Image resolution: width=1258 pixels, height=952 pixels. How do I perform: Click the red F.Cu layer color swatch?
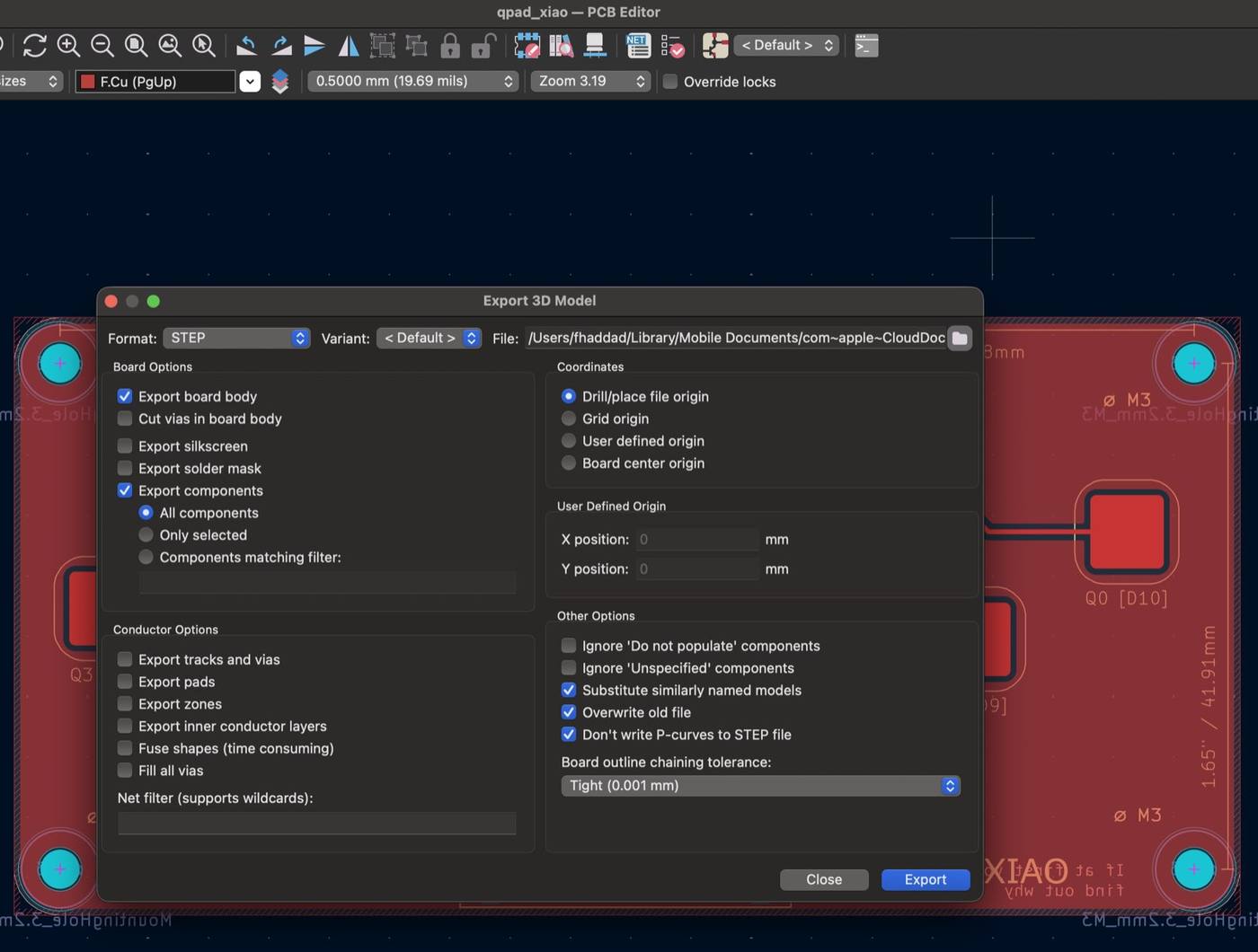click(x=88, y=82)
